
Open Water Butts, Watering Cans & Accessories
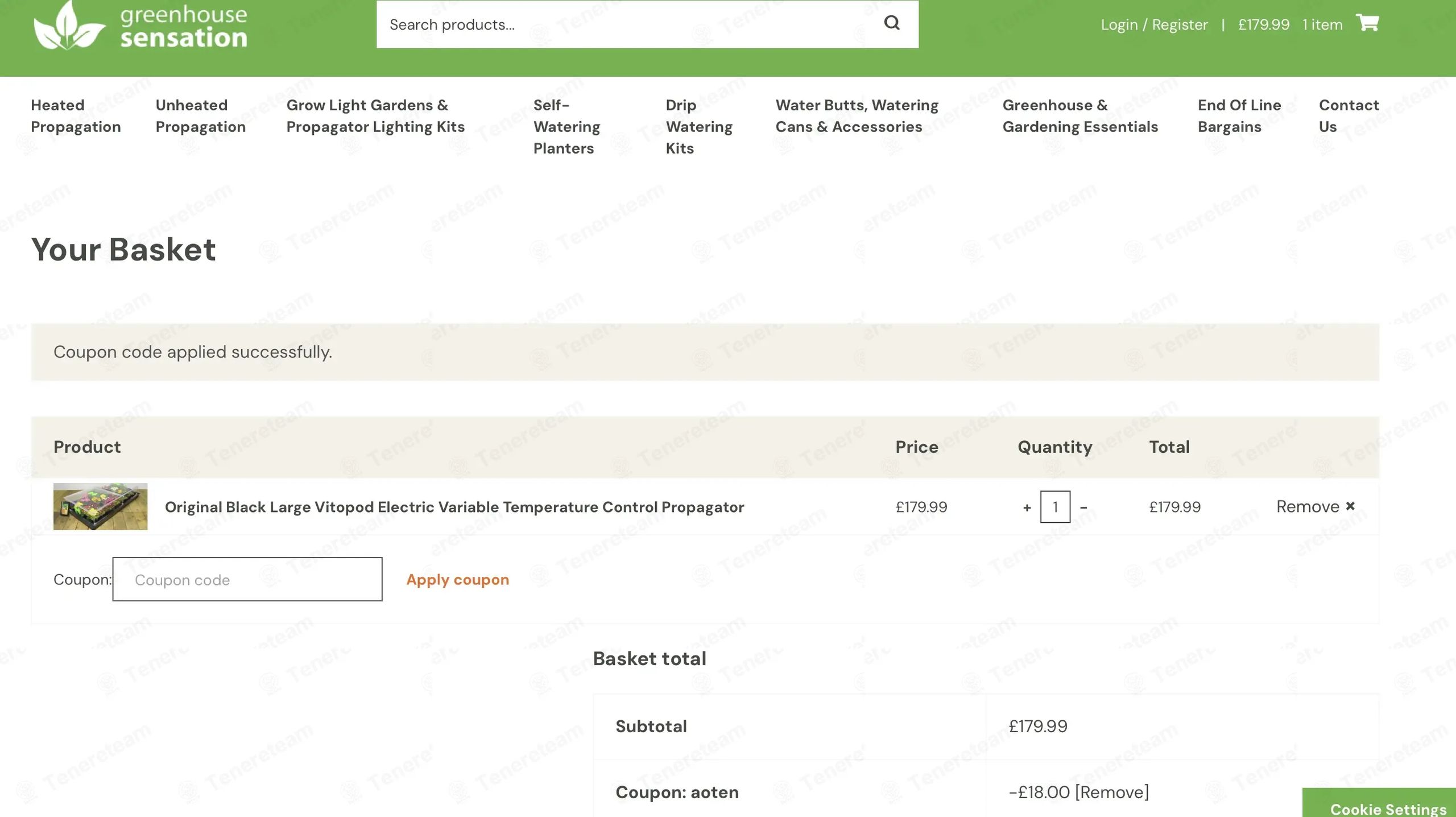[x=857, y=115]
